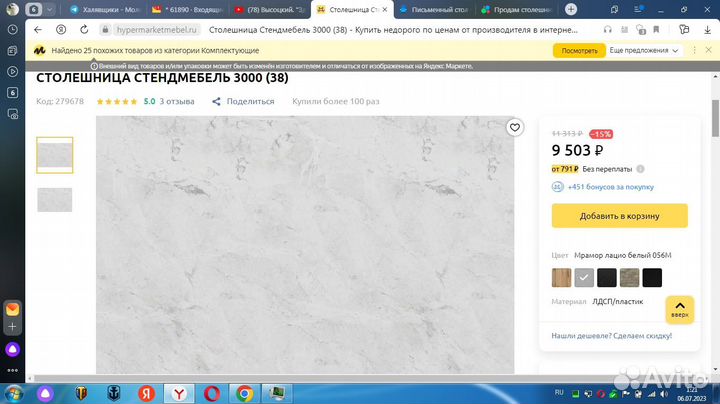Select the last black color swatch
This screenshot has width=720, height=404.
click(x=652, y=278)
